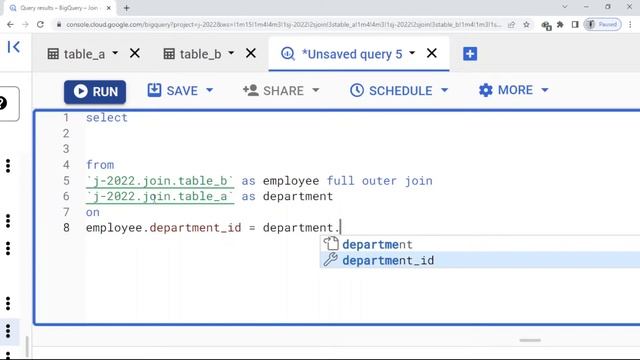
Task: Click the select keyword on line 1
Action: click(x=107, y=118)
